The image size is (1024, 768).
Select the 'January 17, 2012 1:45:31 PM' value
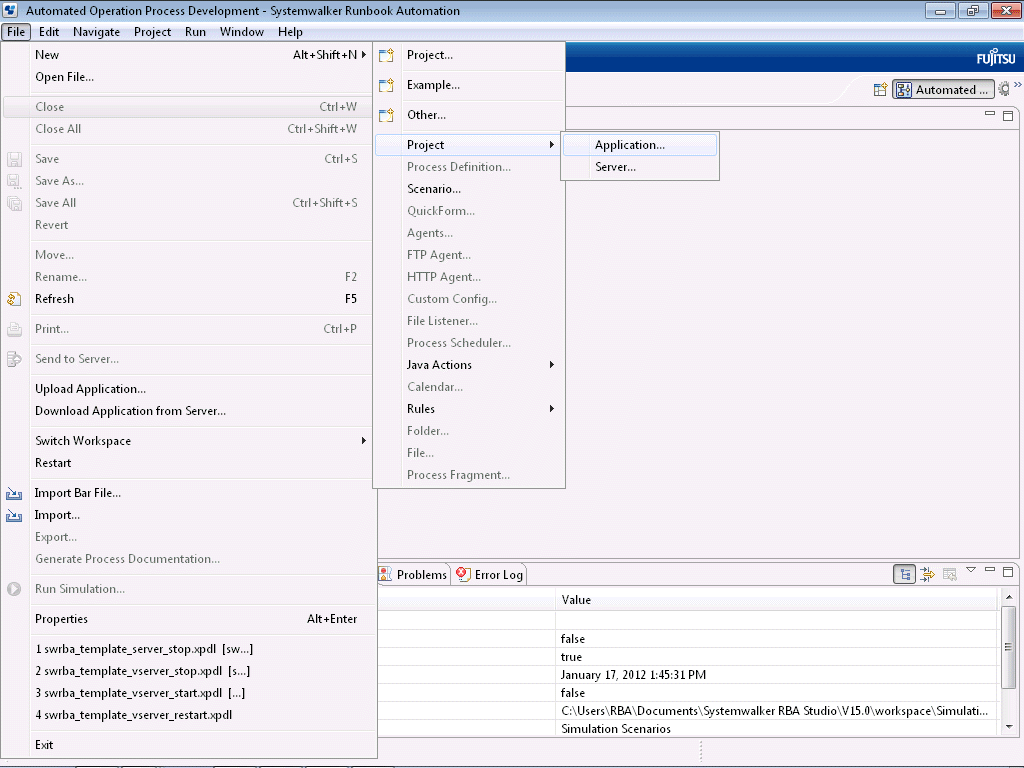(633, 675)
